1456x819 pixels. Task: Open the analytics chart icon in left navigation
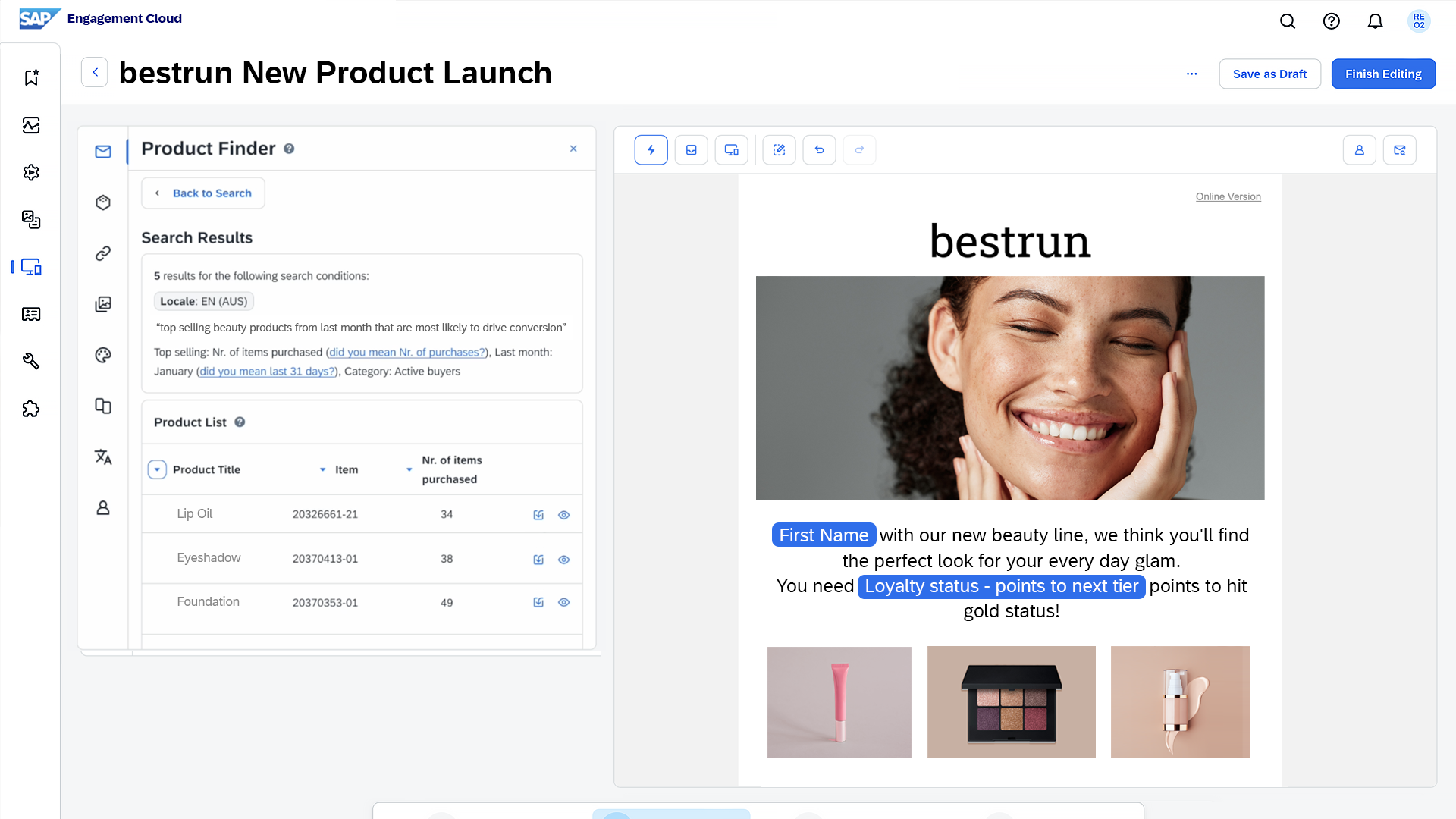(x=31, y=125)
